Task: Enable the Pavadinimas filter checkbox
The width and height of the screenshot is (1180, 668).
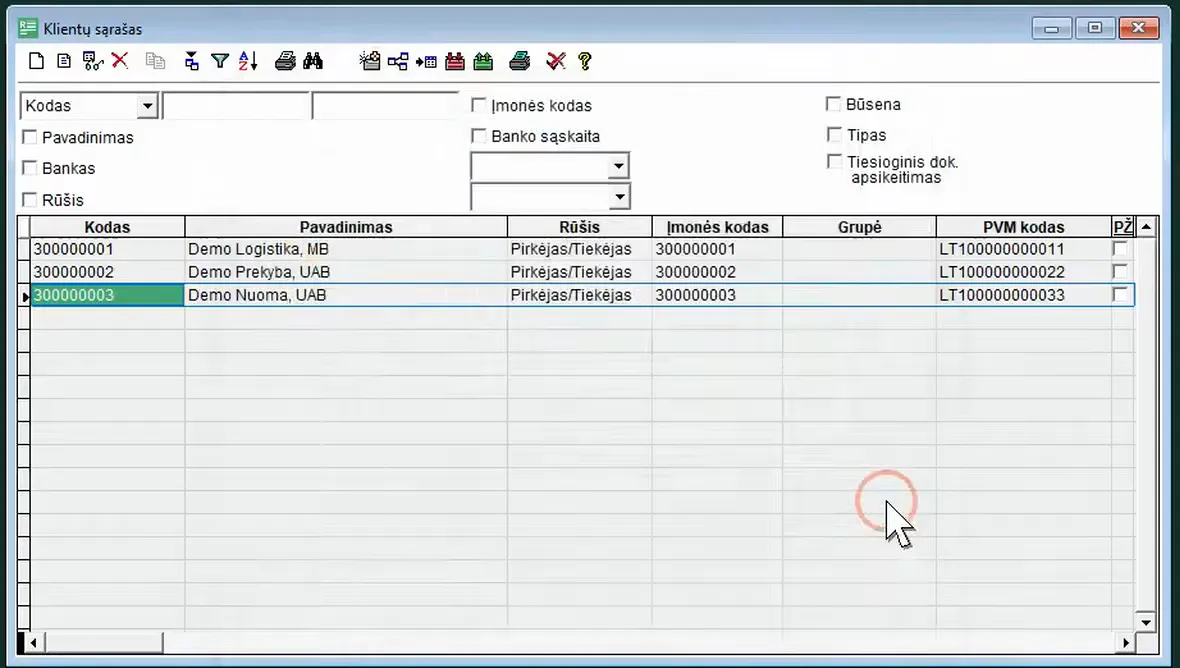Action: 30,137
